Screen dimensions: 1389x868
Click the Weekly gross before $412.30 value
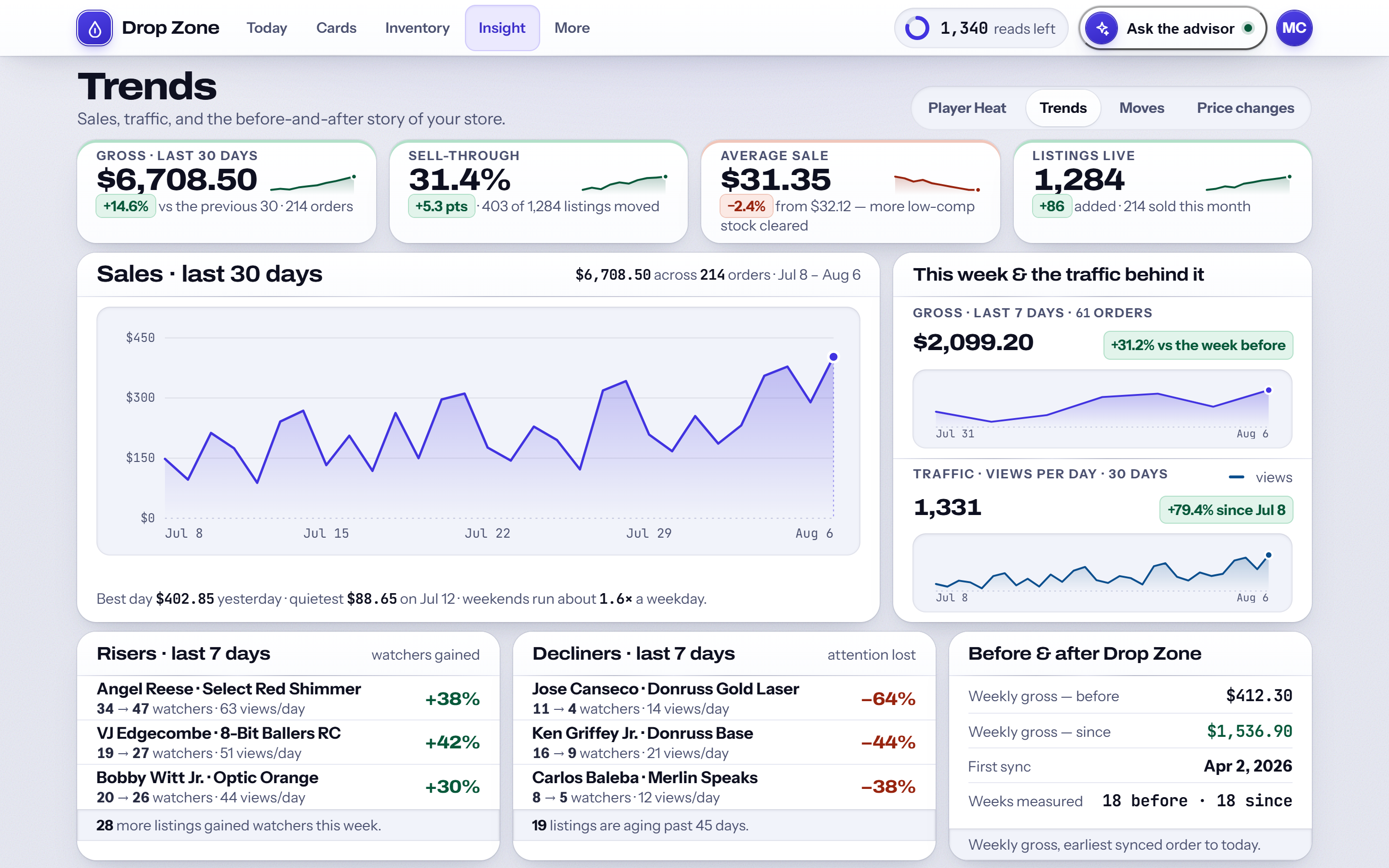click(1259, 696)
